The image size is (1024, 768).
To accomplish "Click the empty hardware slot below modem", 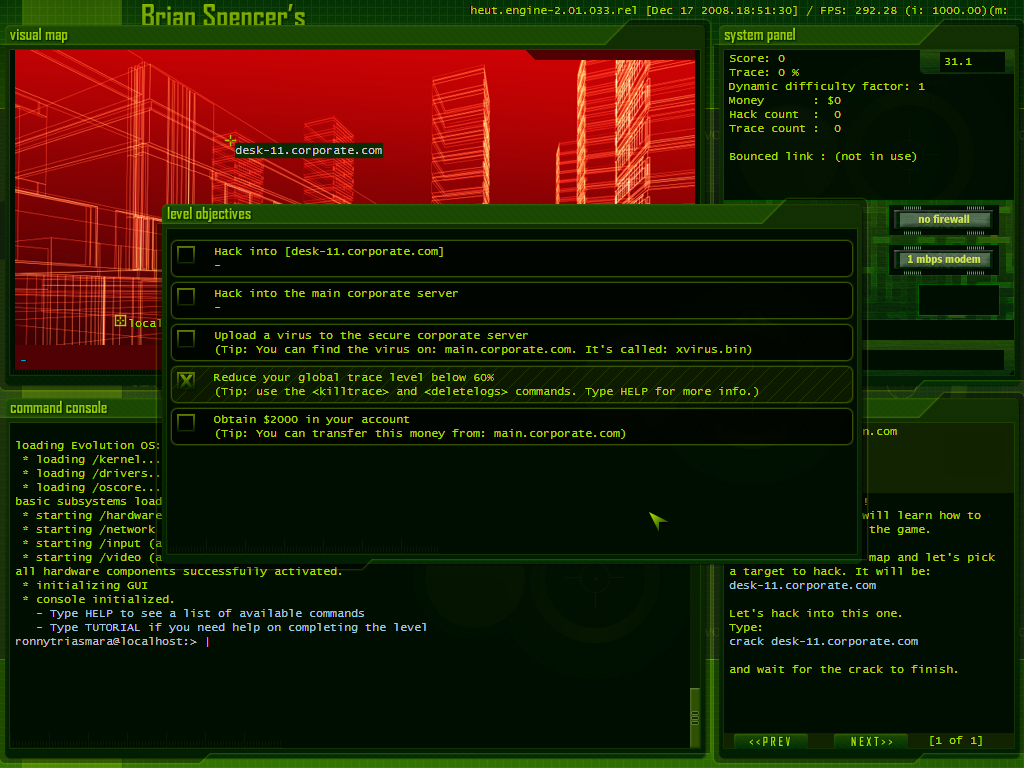I will pyautogui.click(x=958, y=300).
